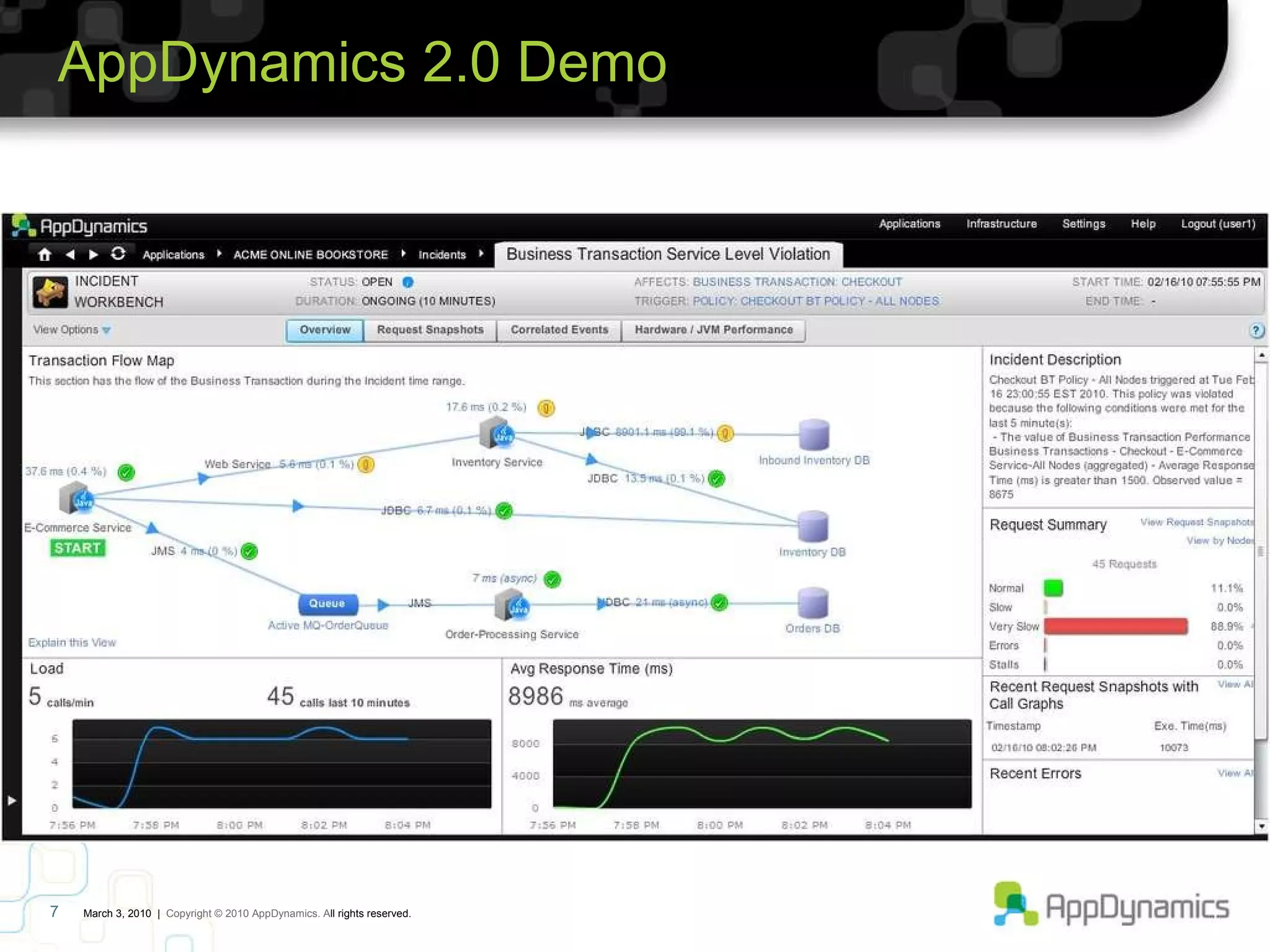This screenshot has width=1270, height=952.
Task: Click View by Nodes link
Action: [x=1220, y=540]
